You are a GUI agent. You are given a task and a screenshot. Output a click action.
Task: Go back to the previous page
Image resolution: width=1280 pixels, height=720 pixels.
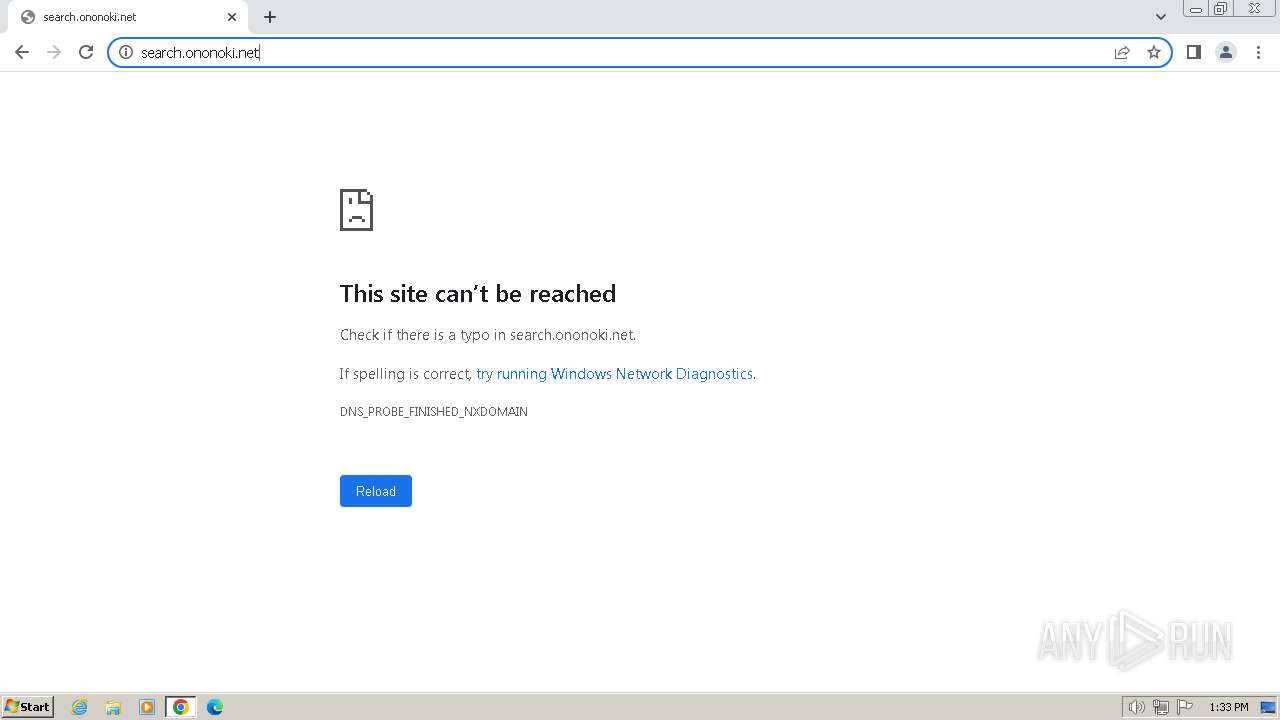tap(22, 52)
